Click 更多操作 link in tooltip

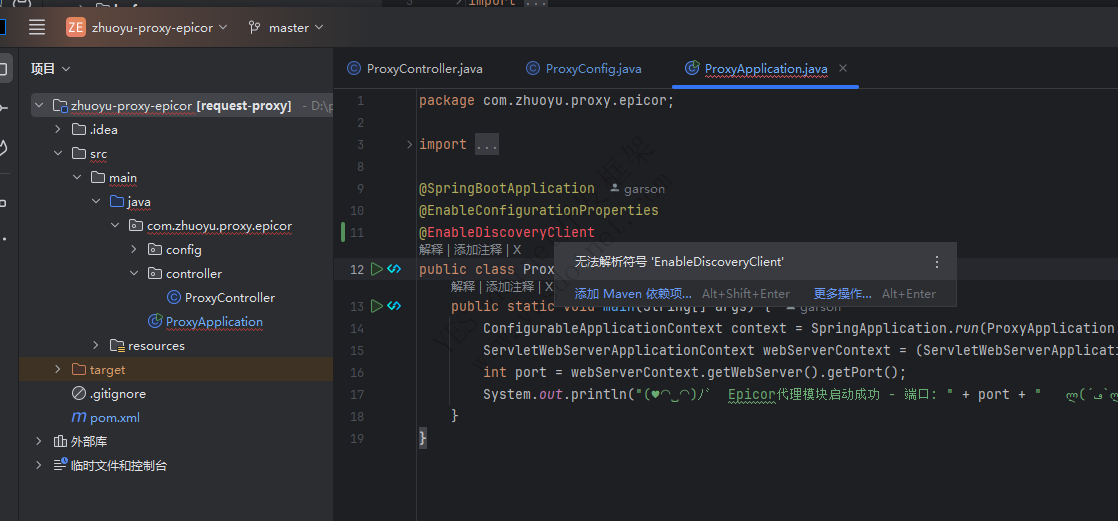843,294
